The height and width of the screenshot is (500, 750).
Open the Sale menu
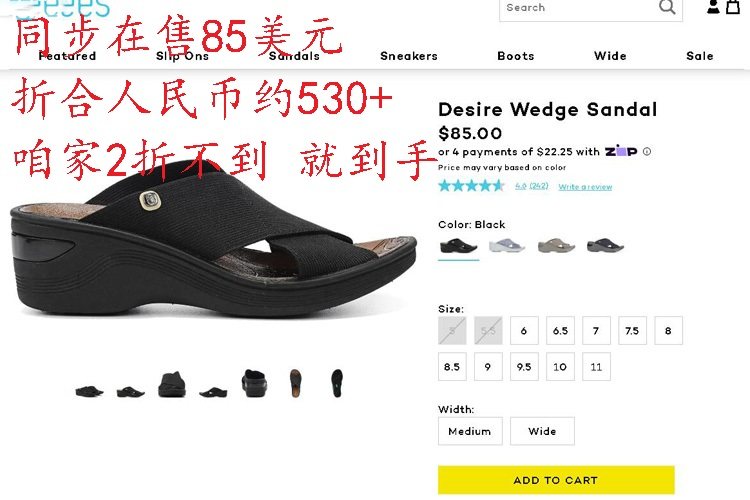tap(700, 56)
